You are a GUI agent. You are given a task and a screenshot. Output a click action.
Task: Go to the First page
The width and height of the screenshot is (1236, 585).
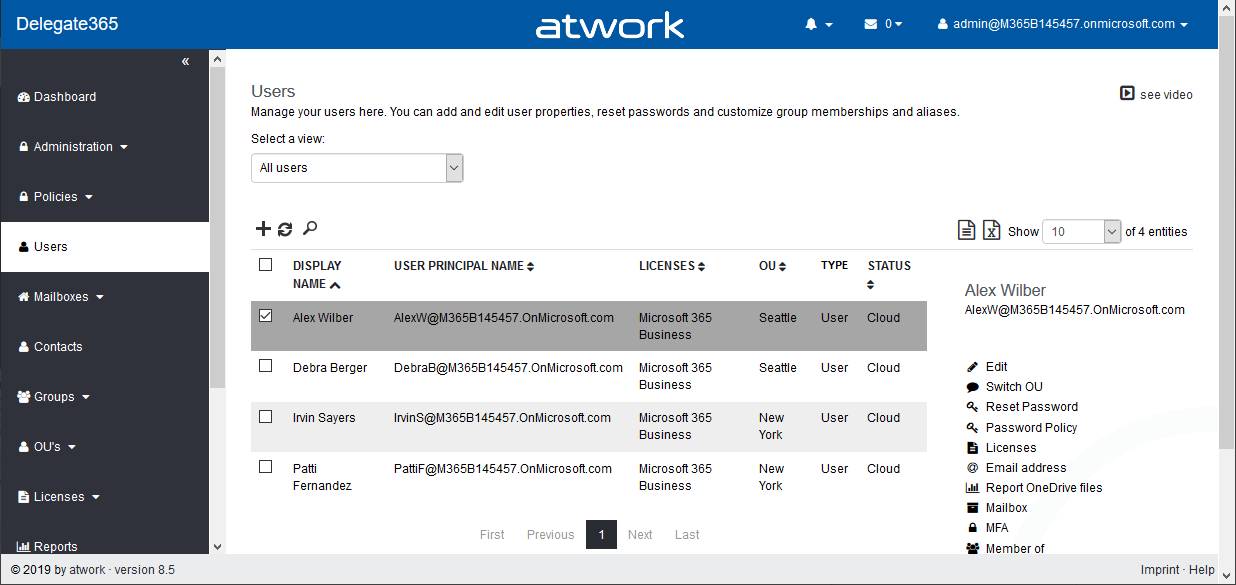click(492, 535)
